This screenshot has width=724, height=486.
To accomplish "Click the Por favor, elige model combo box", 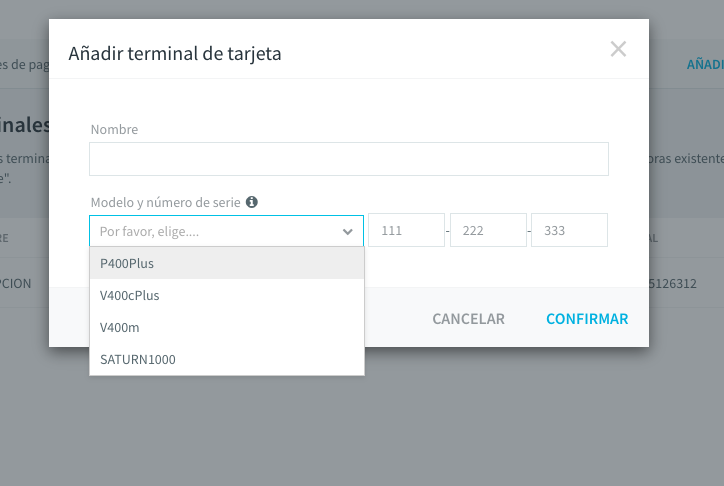I will [x=226, y=231].
